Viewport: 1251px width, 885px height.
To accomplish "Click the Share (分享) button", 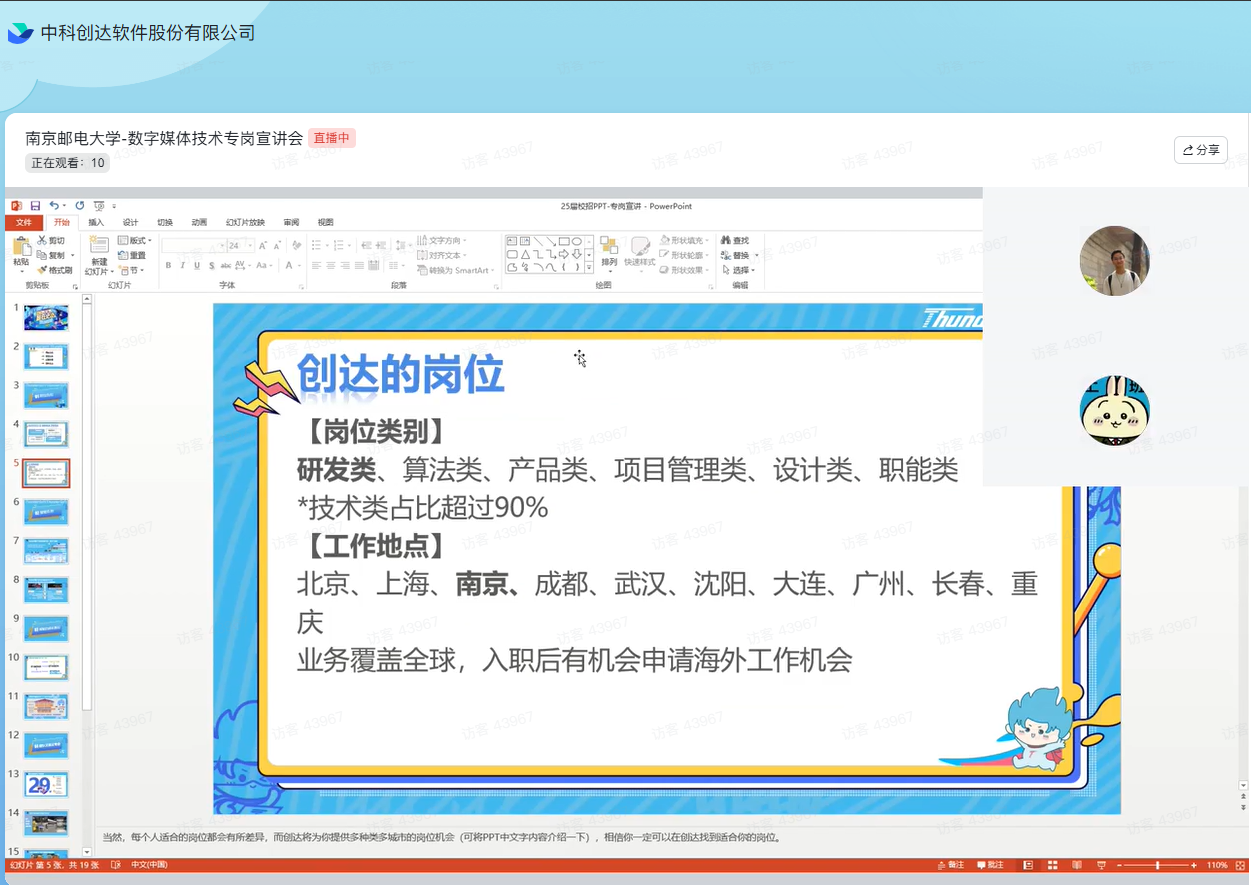I will point(1200,150).
